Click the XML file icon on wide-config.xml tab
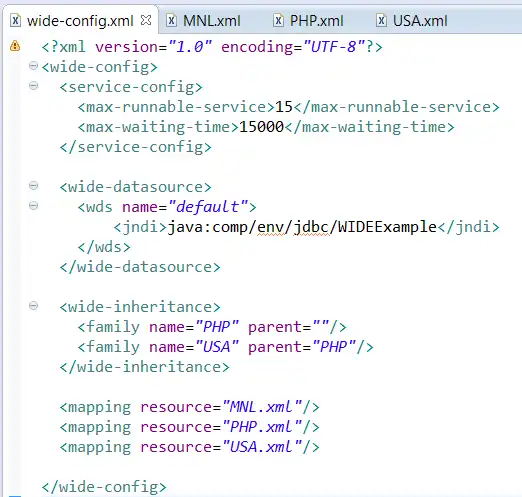 click(15, 21)
